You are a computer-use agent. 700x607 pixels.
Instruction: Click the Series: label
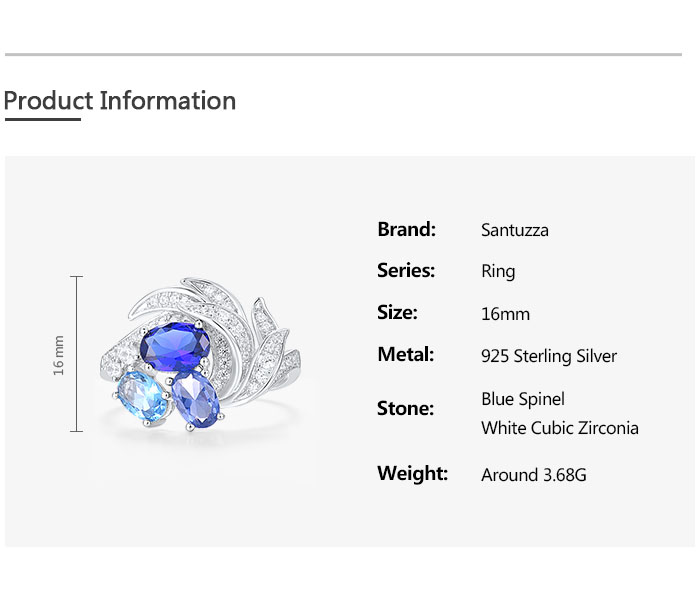pyautogui.click(x=405, y=270)
